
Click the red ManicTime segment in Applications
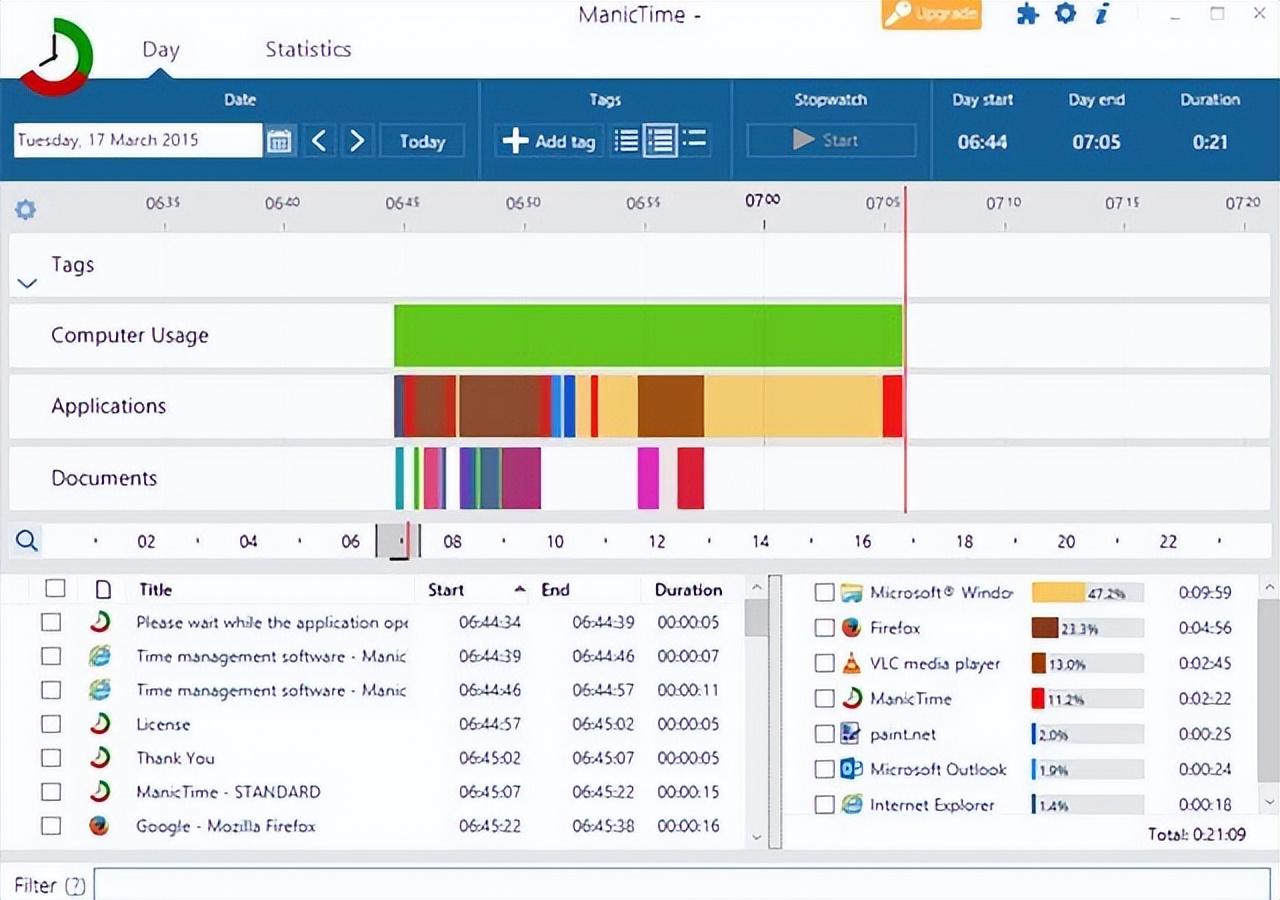click(x=892, y=406)
